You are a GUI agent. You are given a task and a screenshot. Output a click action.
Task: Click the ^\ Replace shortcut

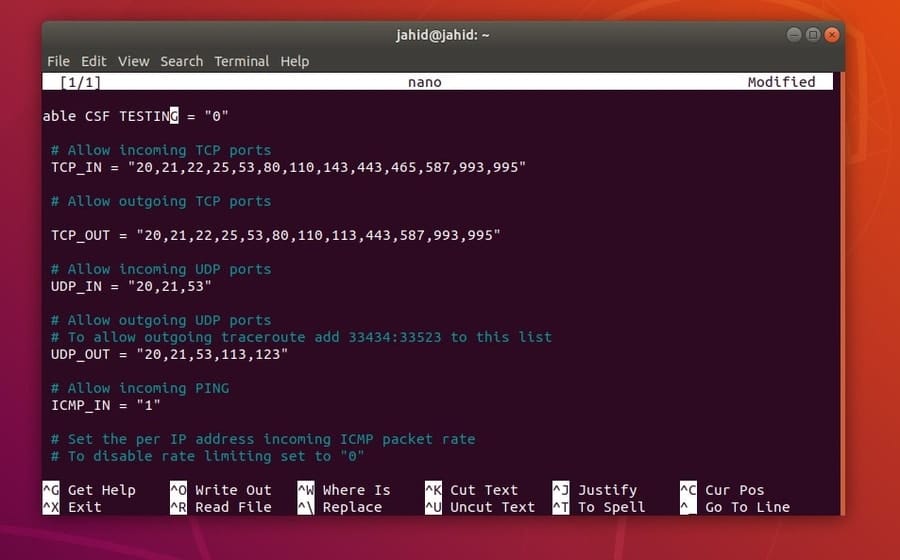[x=340, y=507]
